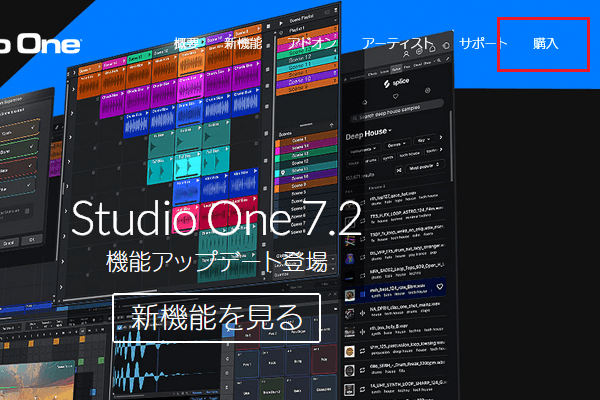
Task: Click the 機能アップデート登場 subtitle text
Action: click(x=217, y=262)
